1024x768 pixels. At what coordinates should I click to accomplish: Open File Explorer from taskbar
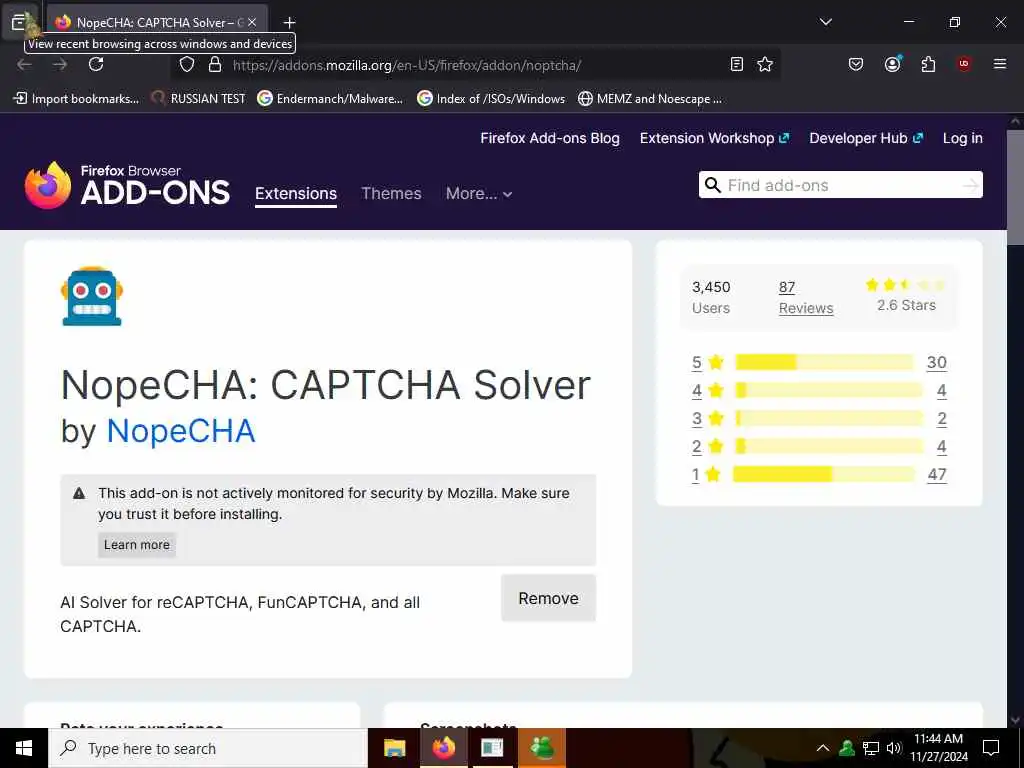pos(394,748)
